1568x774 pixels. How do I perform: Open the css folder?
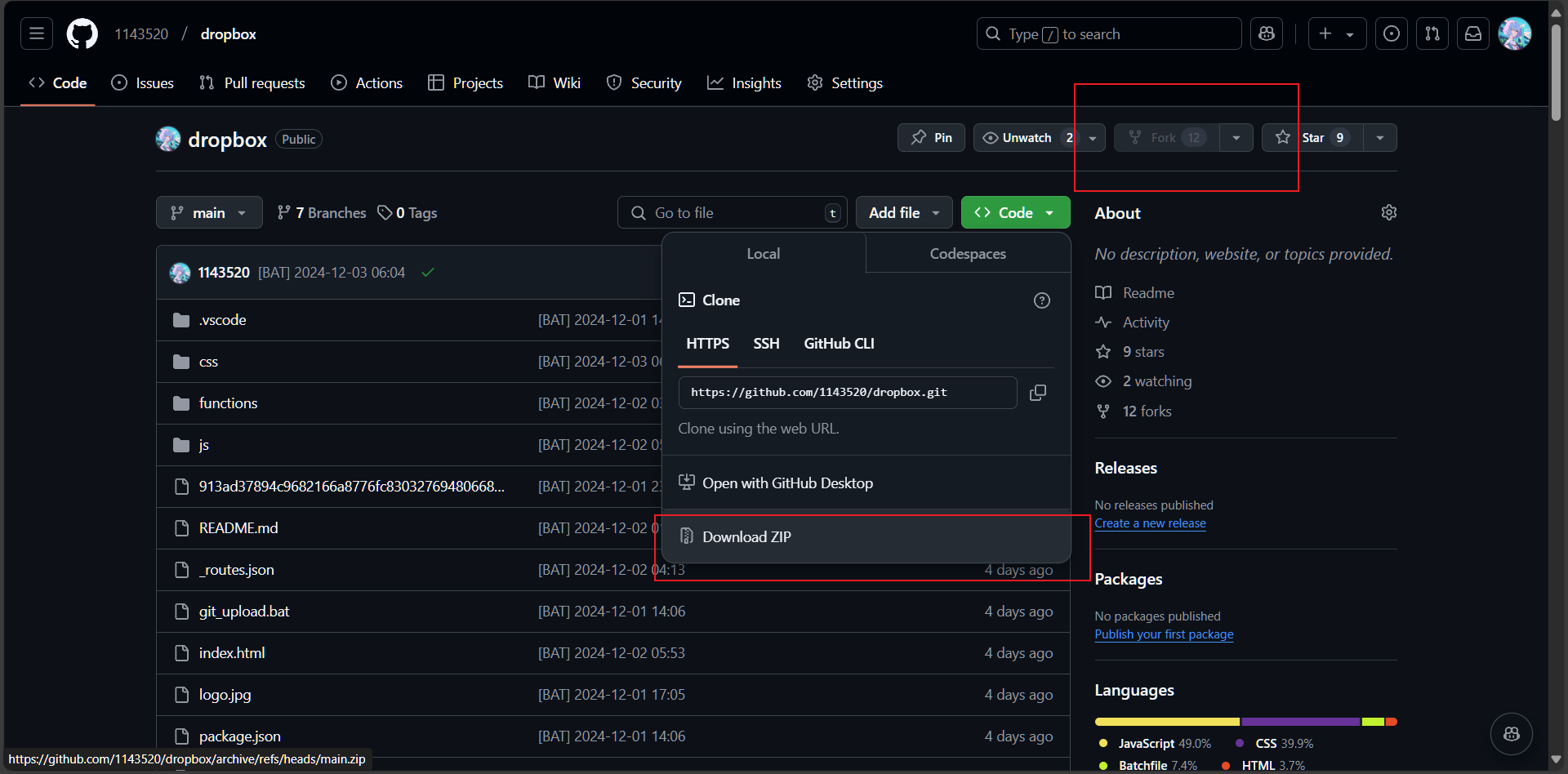coord(208,362)
